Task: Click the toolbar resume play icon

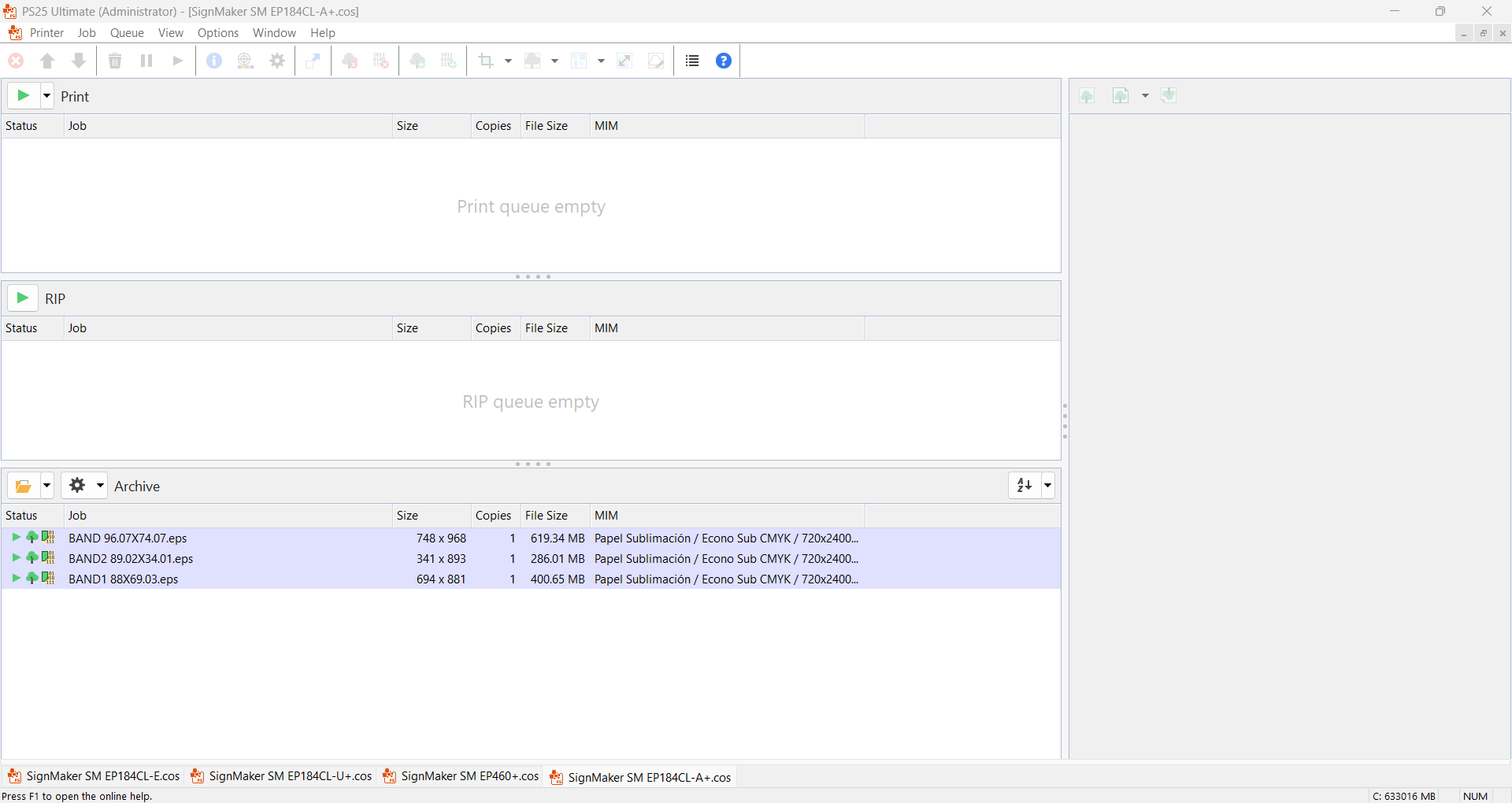Action: point(178,61)
